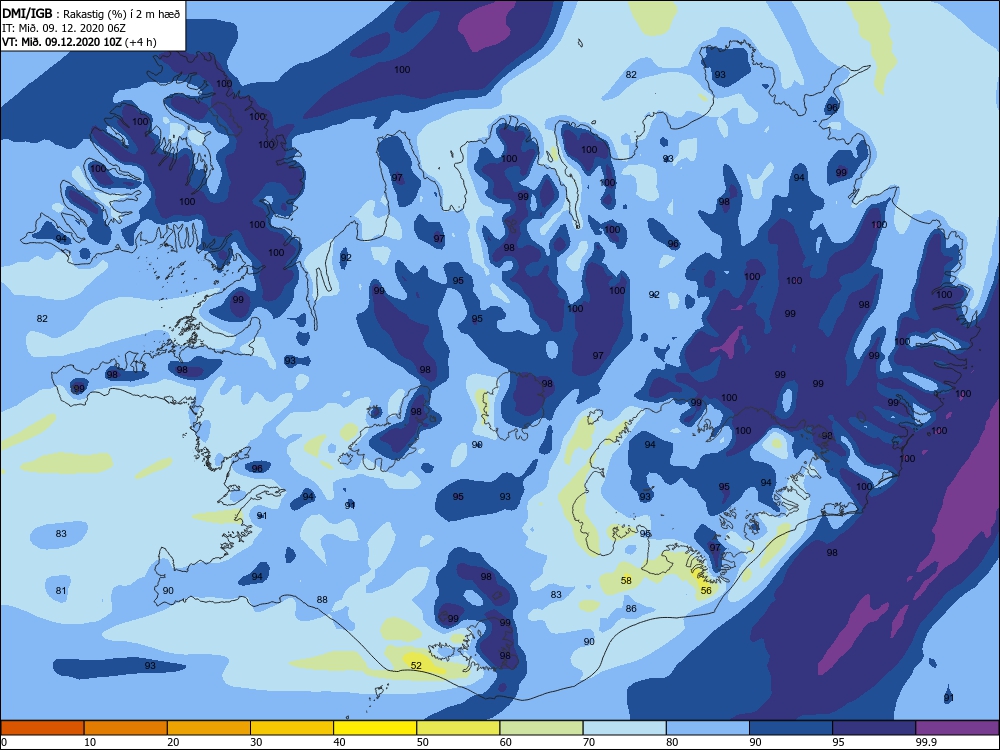Image resolution: width=1000 pixels, height=750 pixels.
Task: Click the 30–40 amber legend swatch
Action: [292, 728]
